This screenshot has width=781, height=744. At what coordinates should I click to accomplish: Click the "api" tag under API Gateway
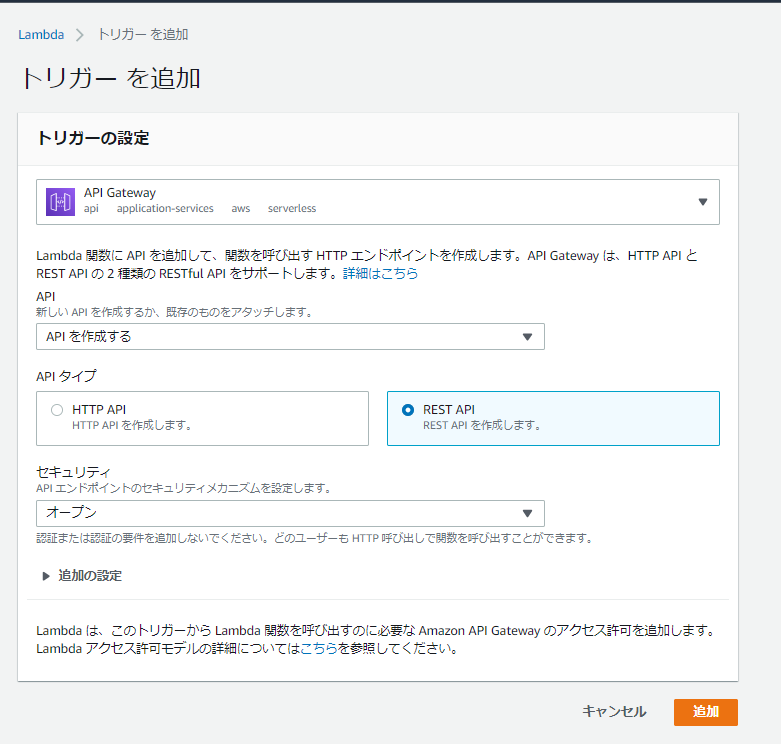pyautogui.click(x=91, y=209)
